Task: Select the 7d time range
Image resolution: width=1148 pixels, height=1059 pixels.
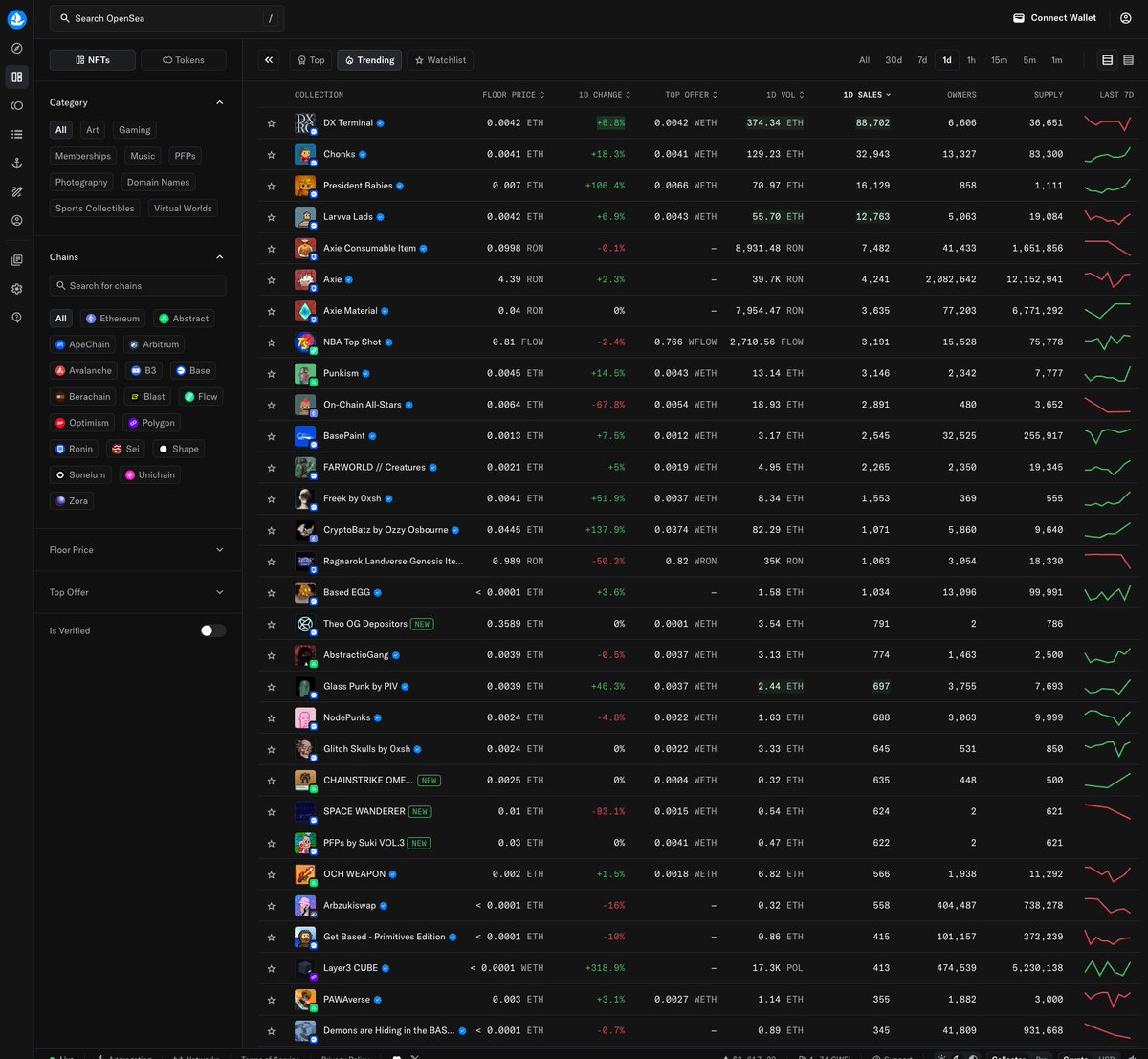Action: (922, 60)
